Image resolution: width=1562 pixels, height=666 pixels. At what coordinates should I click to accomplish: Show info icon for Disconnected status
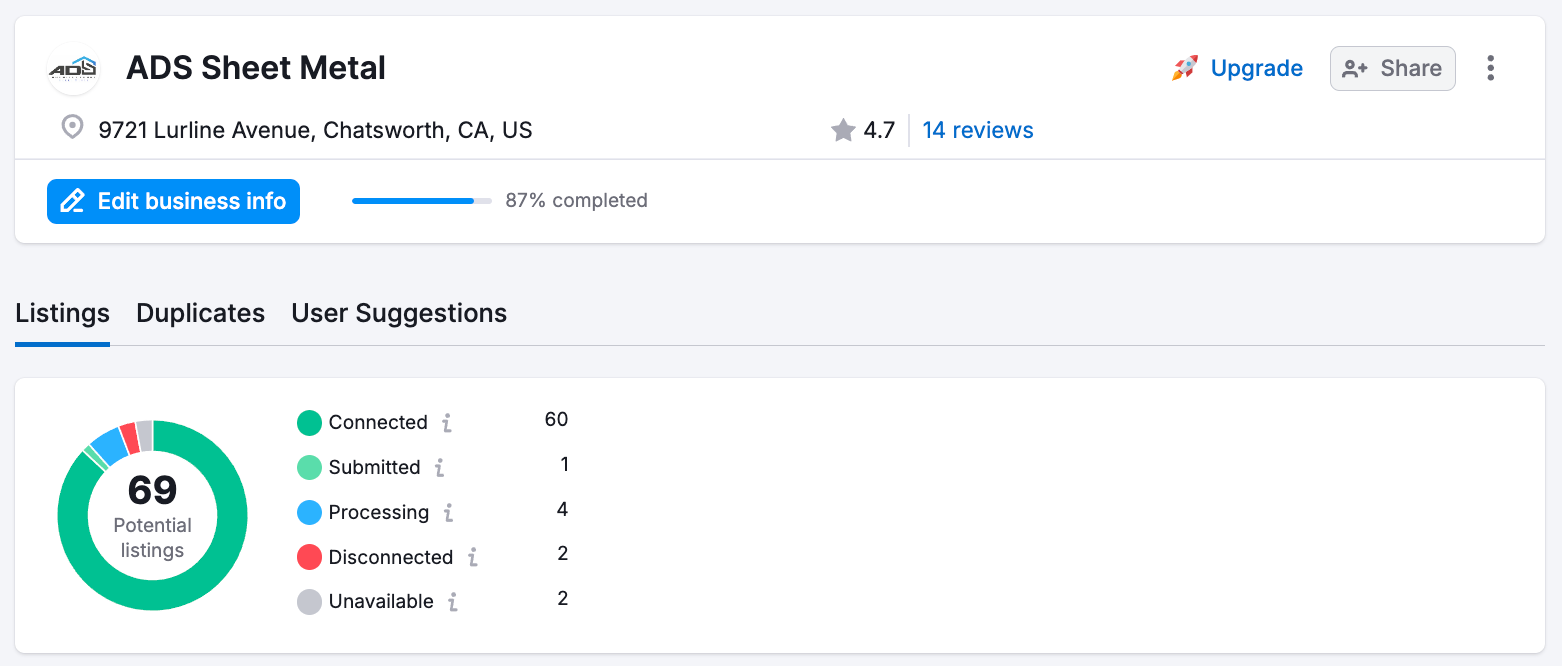point(472,557)
